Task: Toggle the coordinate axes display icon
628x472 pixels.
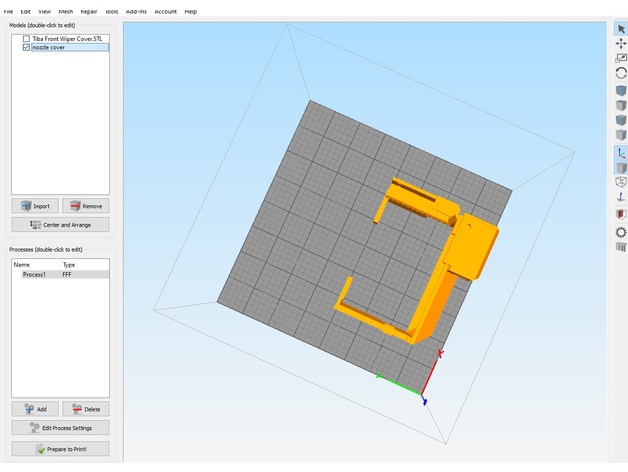Action: tap(620, 153)
